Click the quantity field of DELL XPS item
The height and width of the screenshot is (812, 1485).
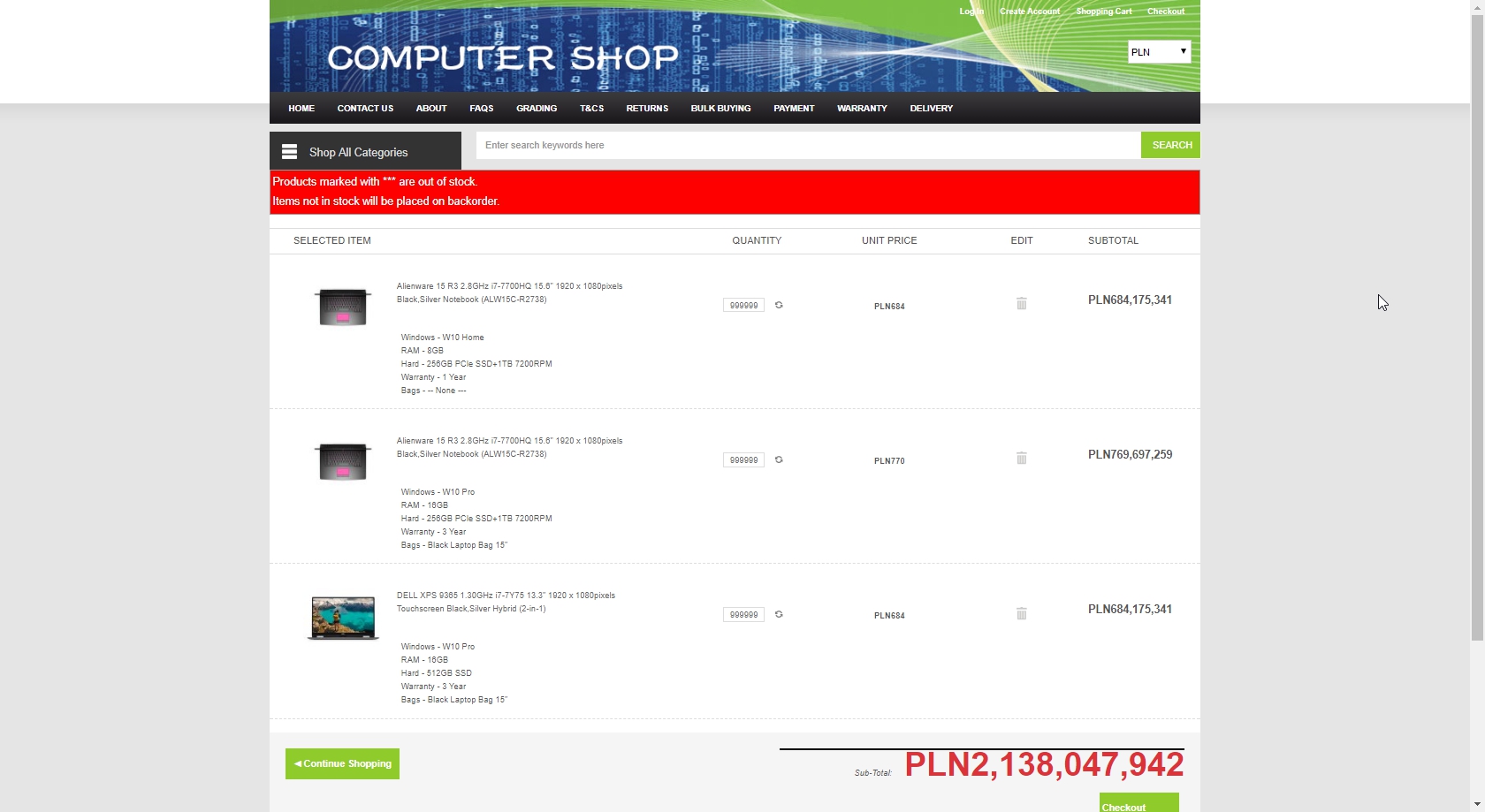coord(743,615)
